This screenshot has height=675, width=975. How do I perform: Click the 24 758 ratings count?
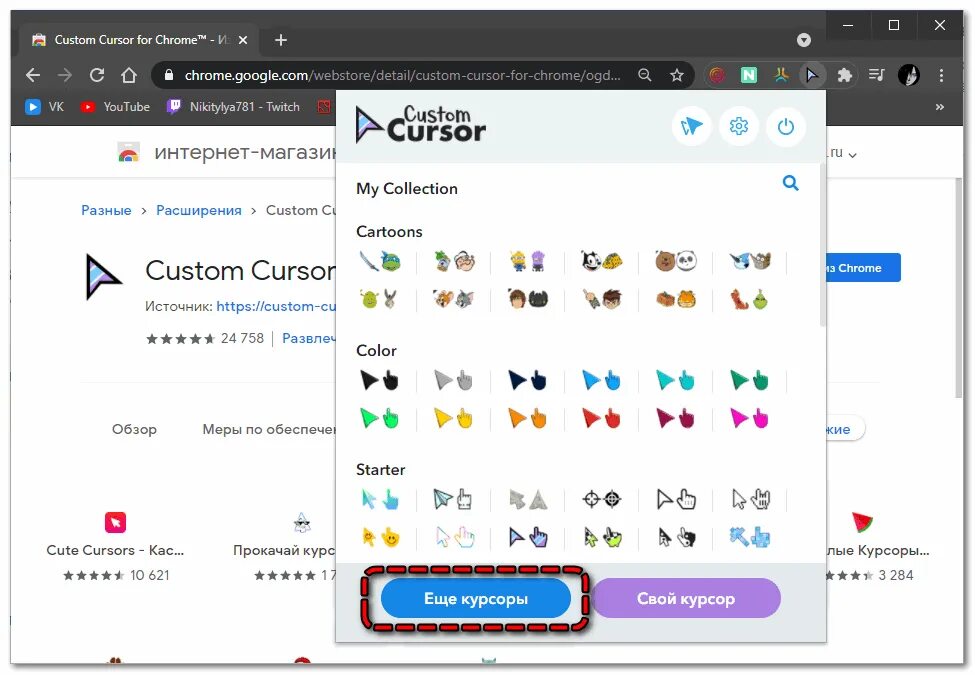pos(243,339)
